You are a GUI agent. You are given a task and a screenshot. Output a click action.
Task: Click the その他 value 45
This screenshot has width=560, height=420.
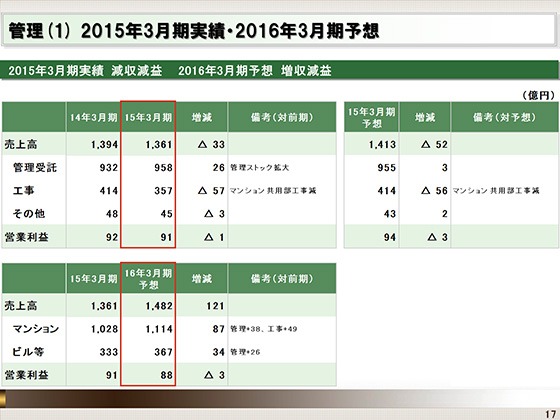tap(166, 214)
